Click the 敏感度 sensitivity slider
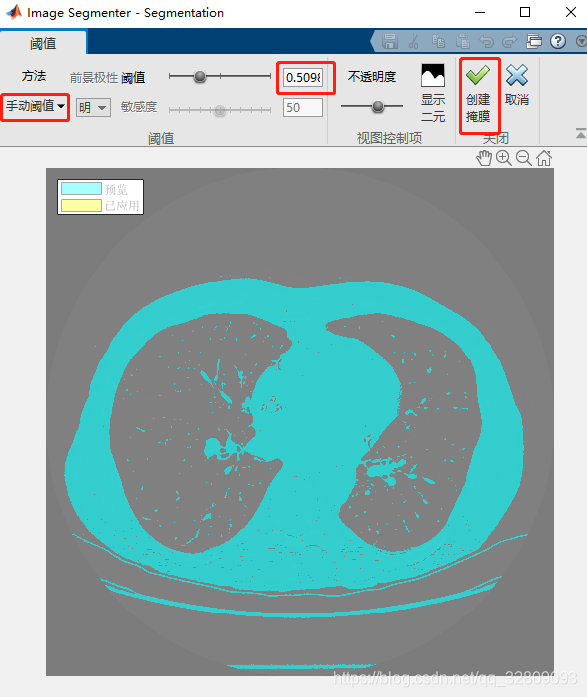The image size is (587, 697). (220, 110)
